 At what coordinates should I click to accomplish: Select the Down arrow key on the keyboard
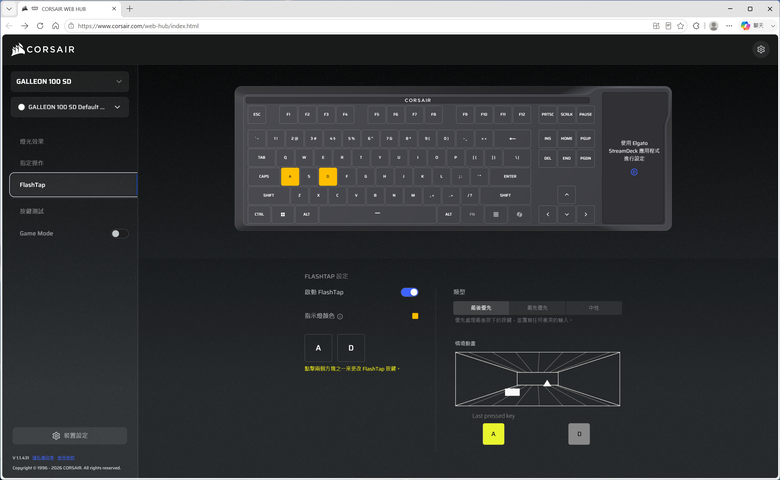tap(567, 214)
